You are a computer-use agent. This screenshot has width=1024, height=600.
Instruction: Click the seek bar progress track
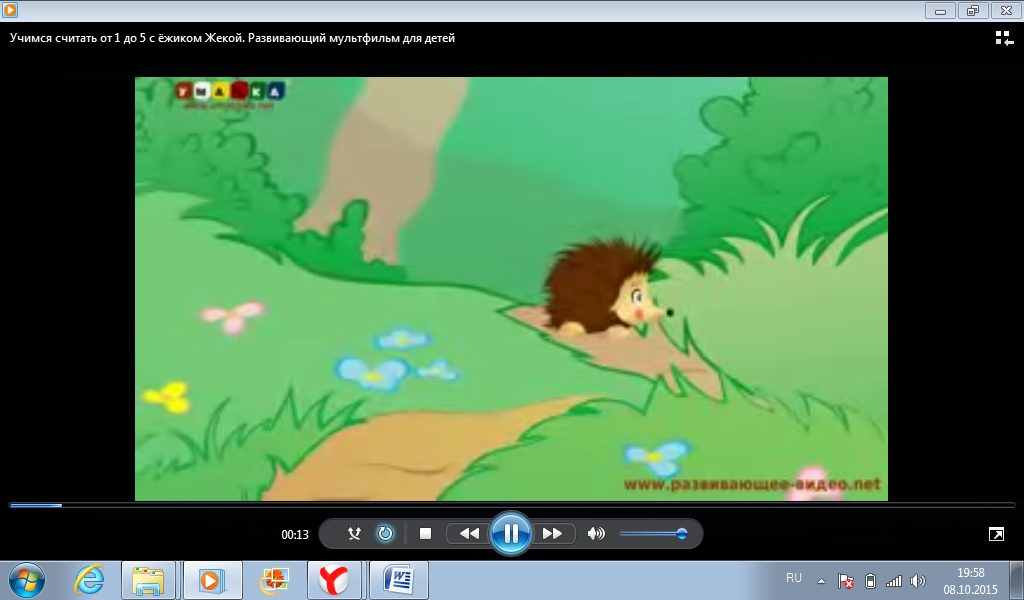(512, 505)
